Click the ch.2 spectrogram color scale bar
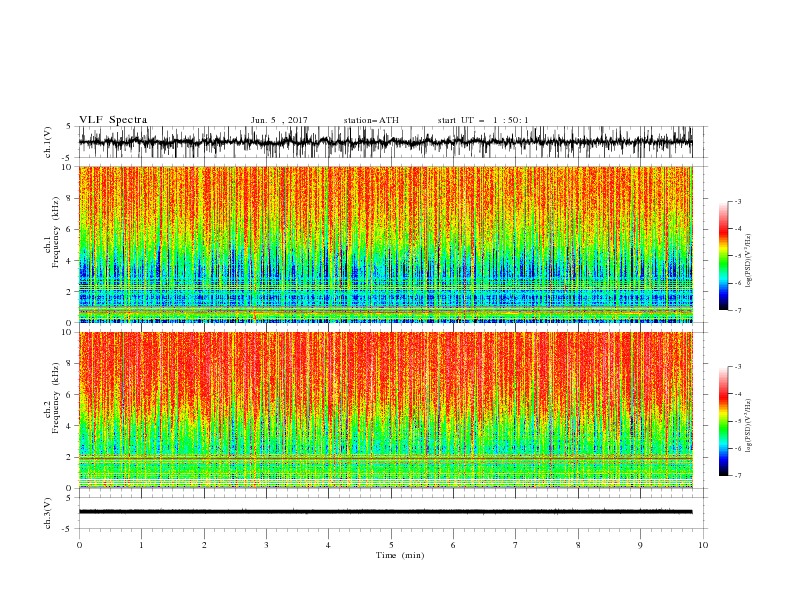792x612 pixels. pos(724,421)
